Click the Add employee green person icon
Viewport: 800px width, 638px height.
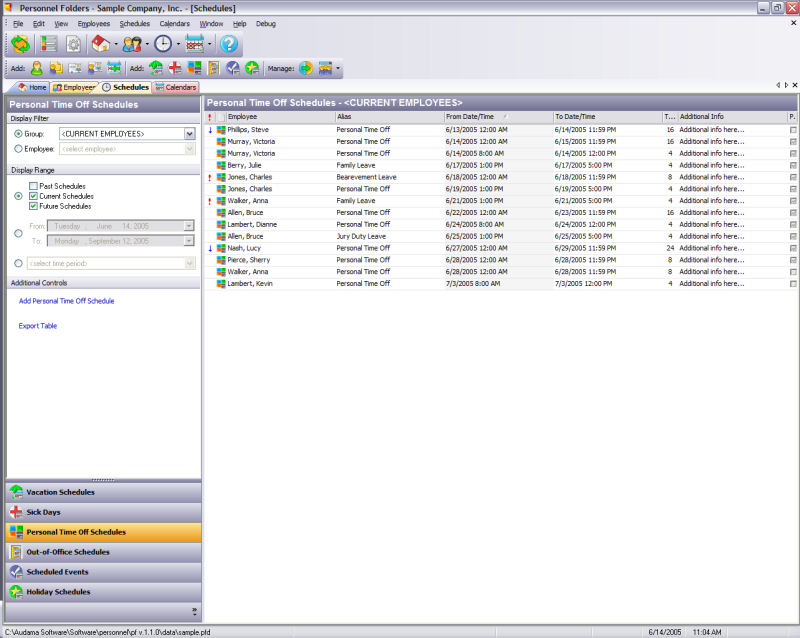point(37,68)
